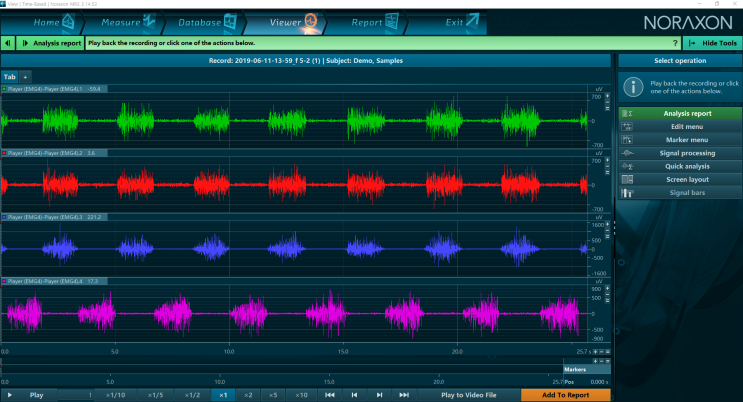The image size is (743, 402).
Task: Select the x1 normal playback speed
Action: [223, 395]
